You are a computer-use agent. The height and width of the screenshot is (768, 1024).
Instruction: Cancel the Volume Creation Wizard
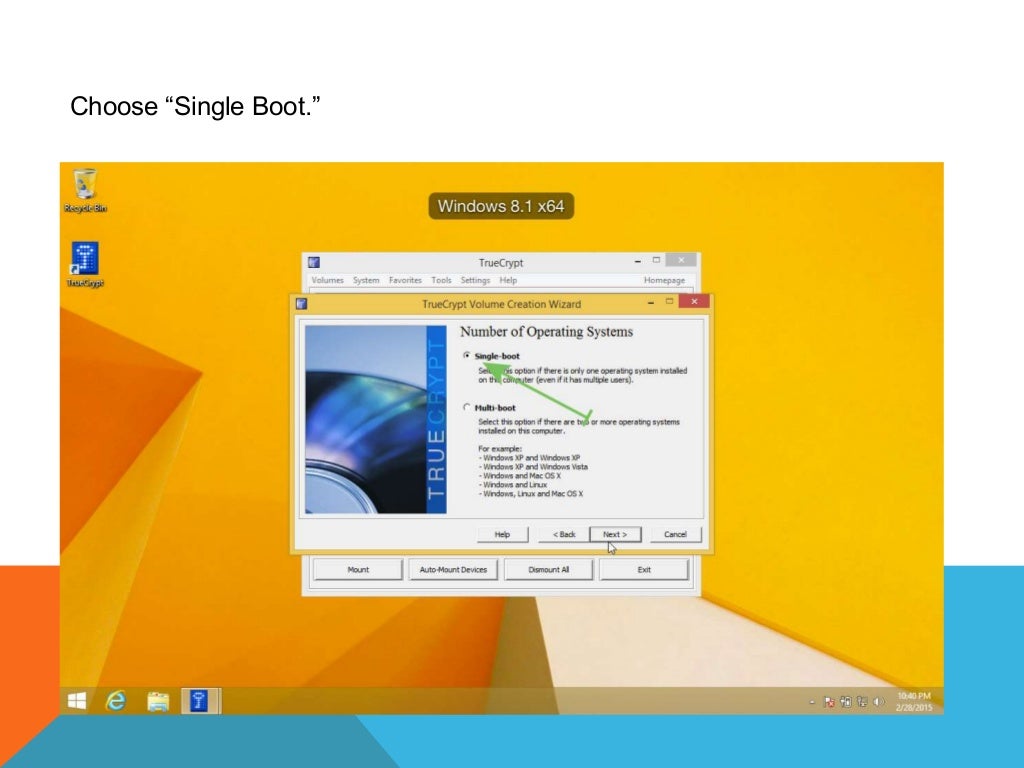675,534
